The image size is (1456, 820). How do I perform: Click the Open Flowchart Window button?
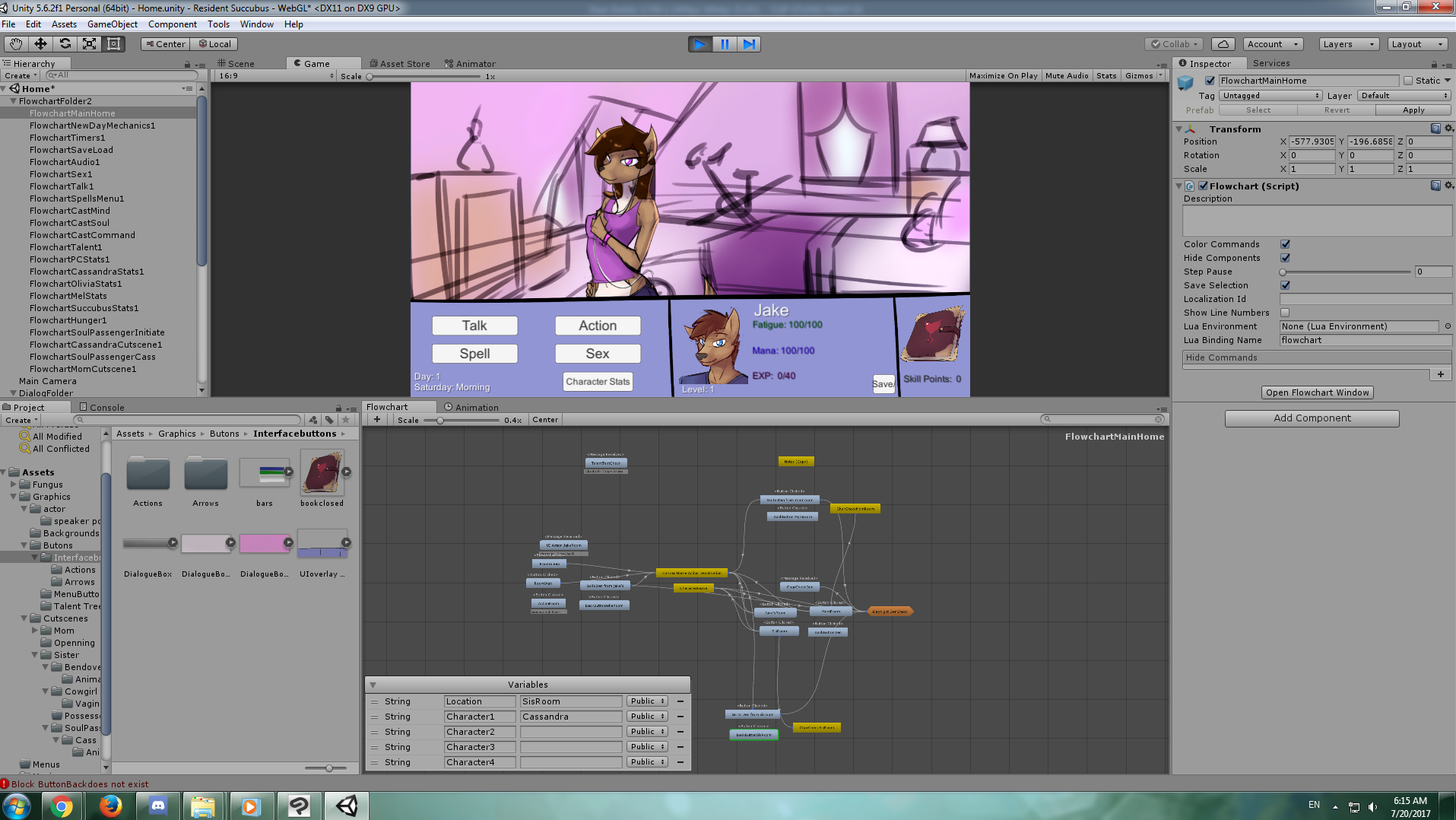point(1318,393)
